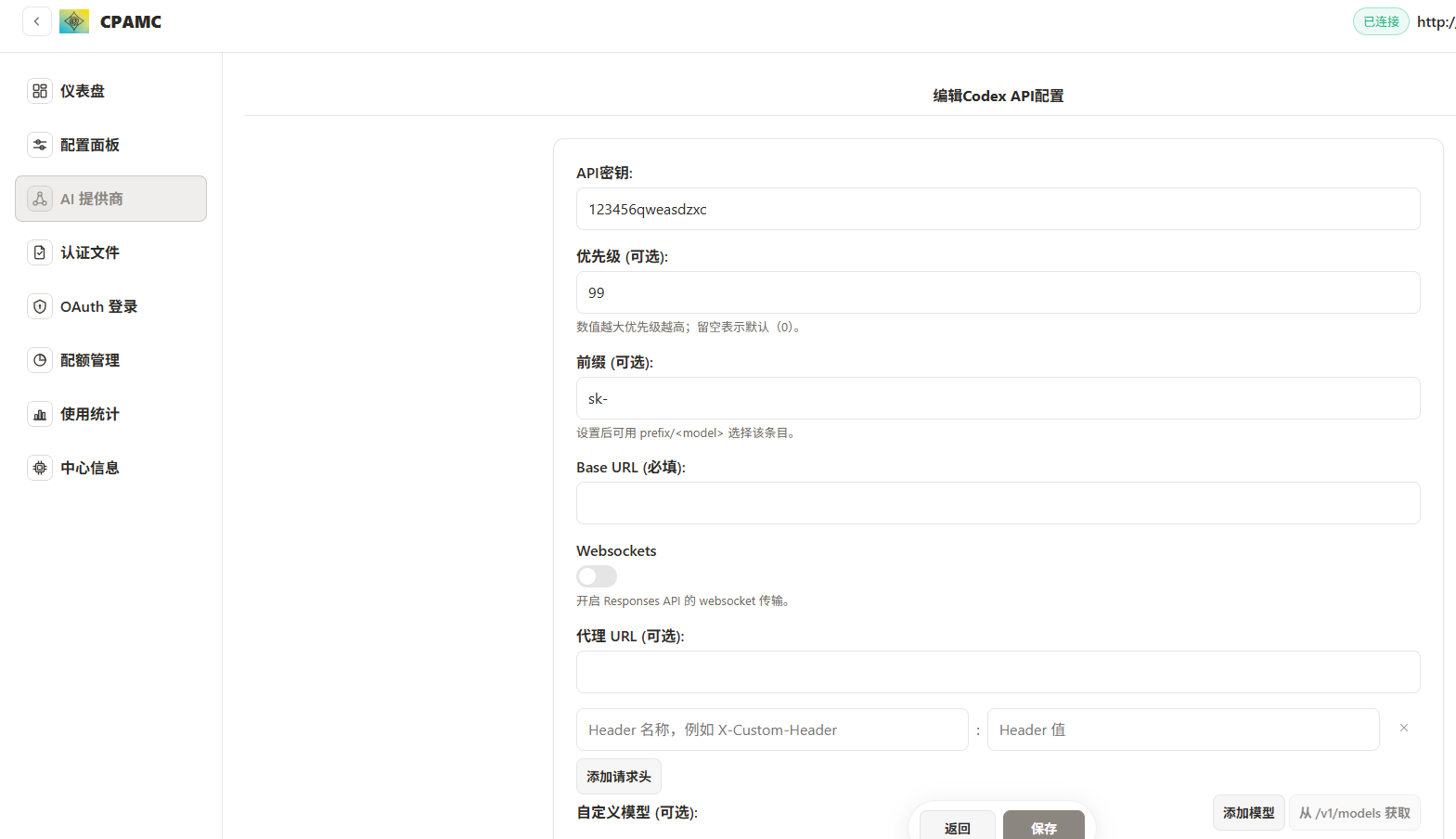Click the 认证文件 document icon

[40, 252]
